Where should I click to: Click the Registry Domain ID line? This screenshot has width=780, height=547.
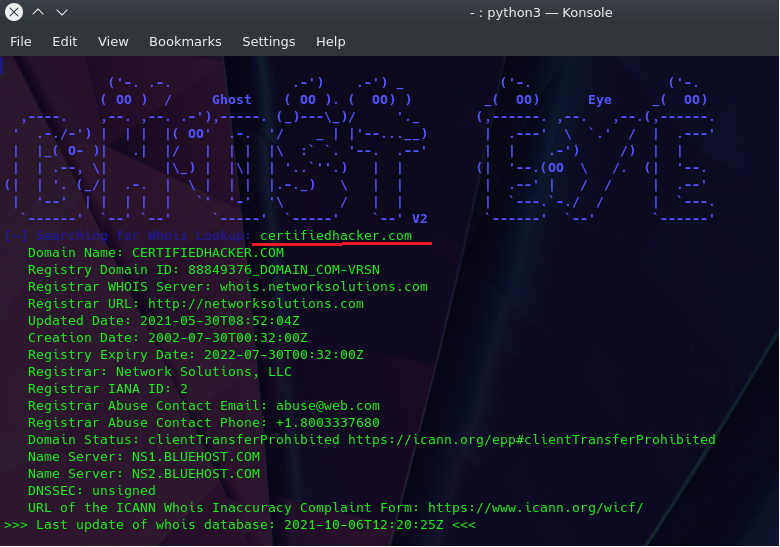tap(204, 270)
